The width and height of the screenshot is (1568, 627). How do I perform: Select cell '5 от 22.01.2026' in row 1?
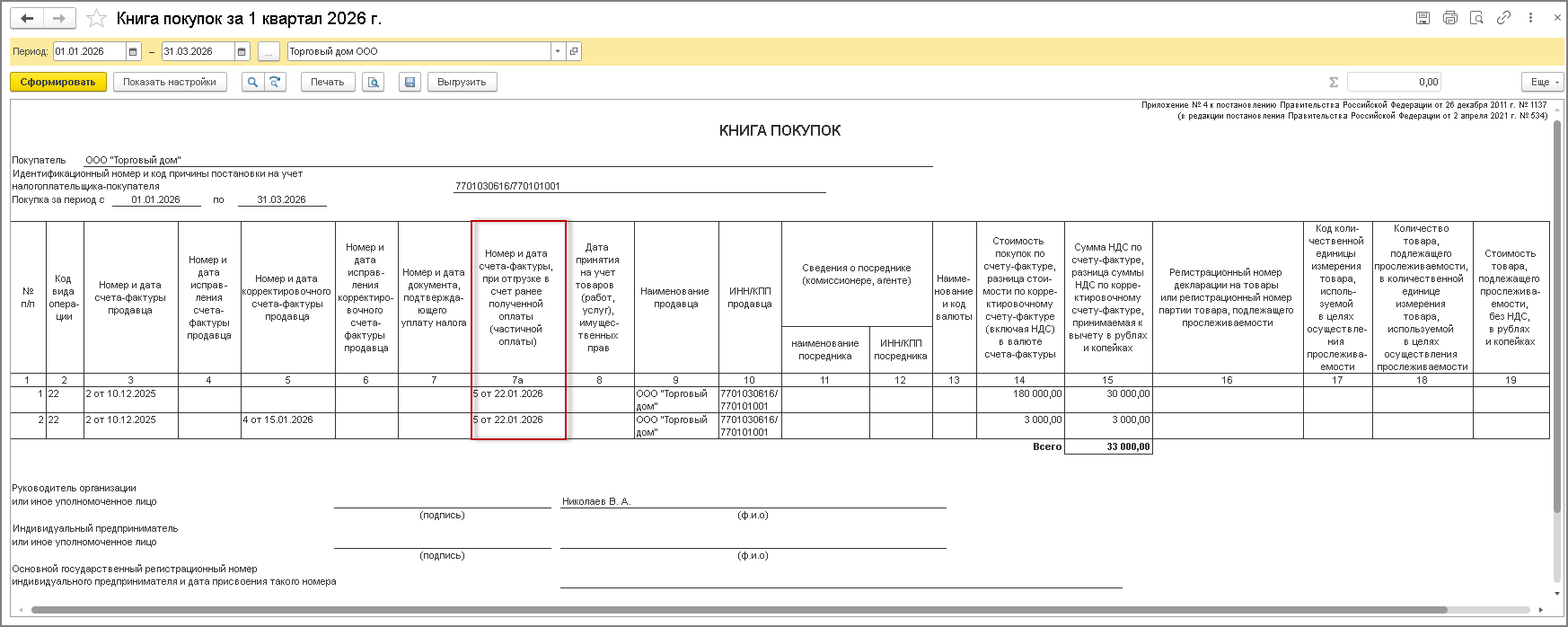(518, 400)
